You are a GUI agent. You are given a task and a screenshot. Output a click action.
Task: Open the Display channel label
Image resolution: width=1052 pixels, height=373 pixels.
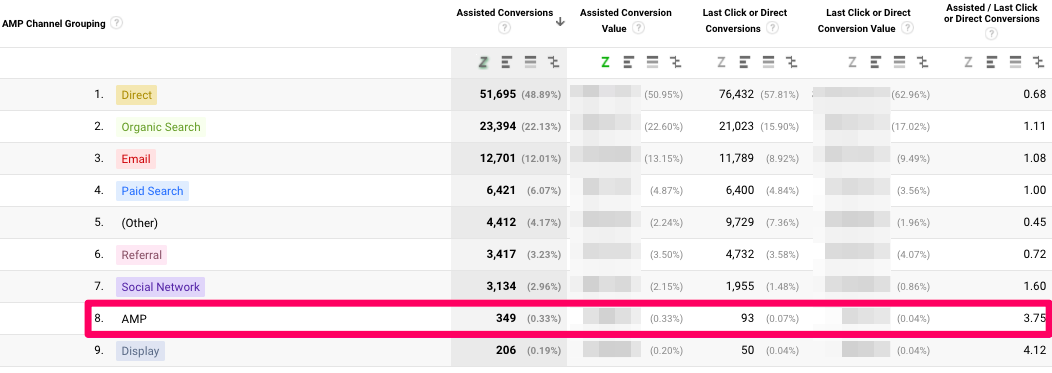pos(140,351)
